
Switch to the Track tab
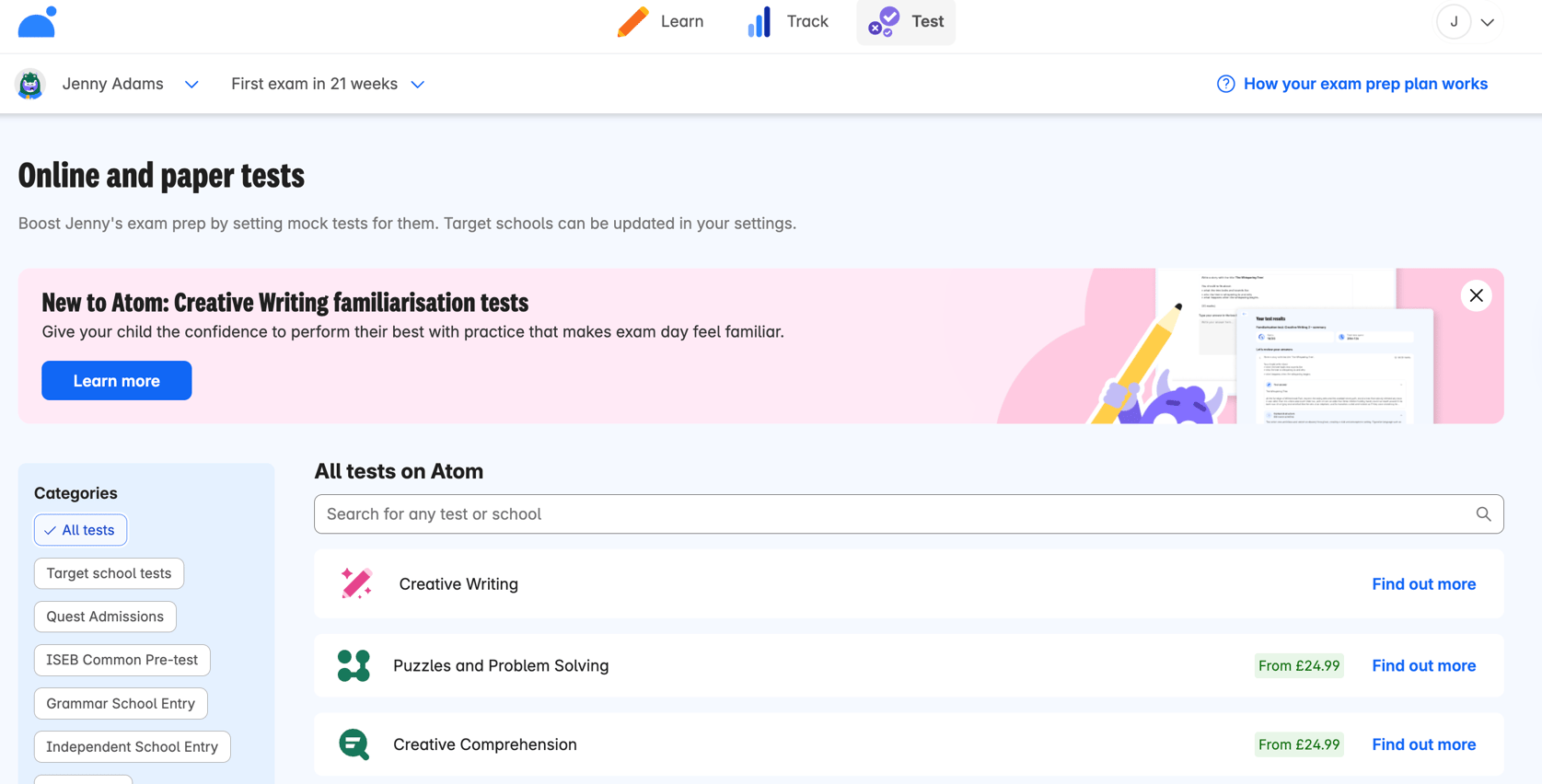(x=788, y=21)
